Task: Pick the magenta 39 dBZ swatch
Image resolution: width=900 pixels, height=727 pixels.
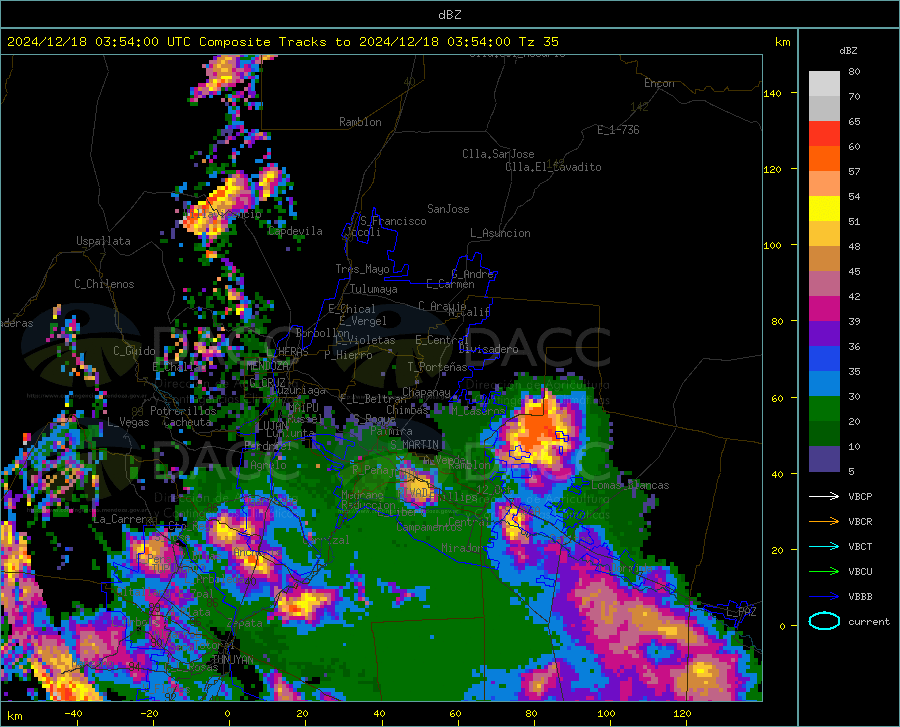Action: tap(824, 309)
